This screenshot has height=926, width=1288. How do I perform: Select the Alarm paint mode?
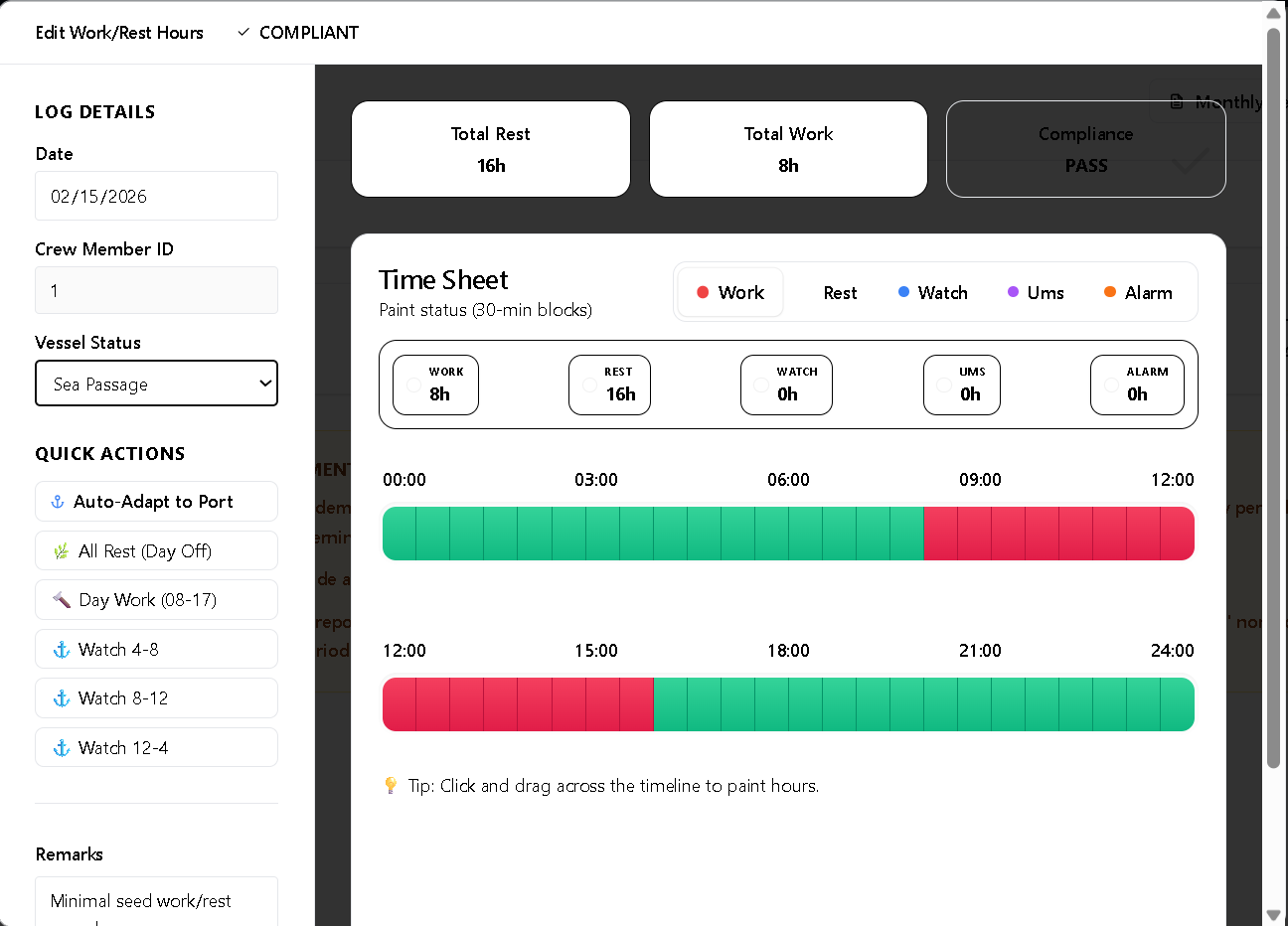click(1138, 293)
